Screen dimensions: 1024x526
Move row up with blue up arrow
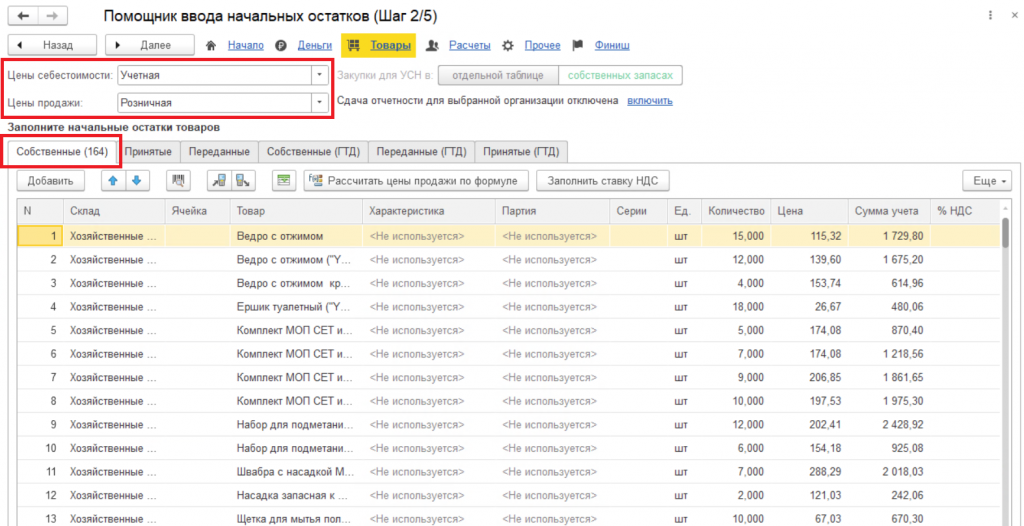coord(114,180)
